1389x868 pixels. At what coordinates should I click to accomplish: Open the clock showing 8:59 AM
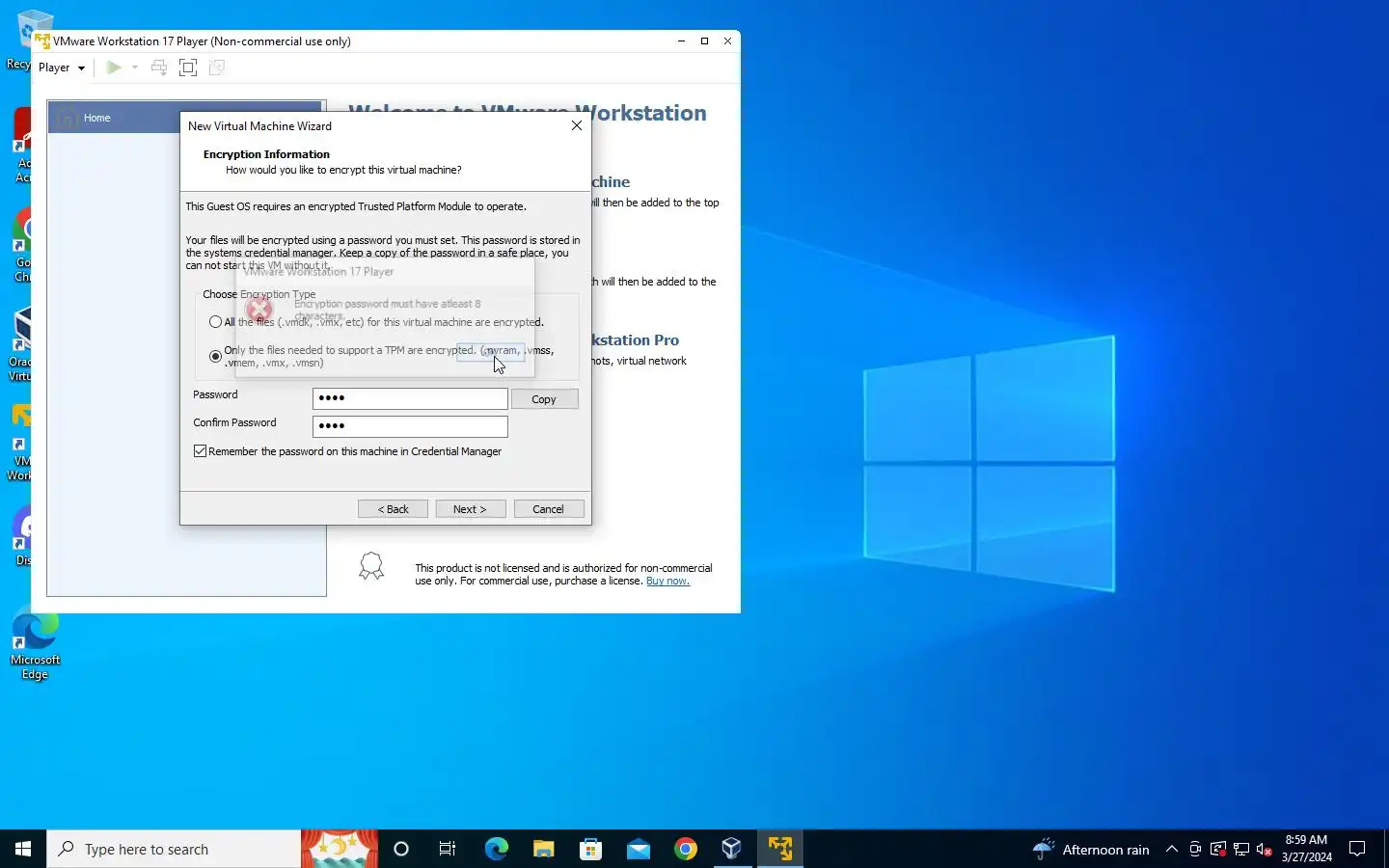click(1306, 849)
